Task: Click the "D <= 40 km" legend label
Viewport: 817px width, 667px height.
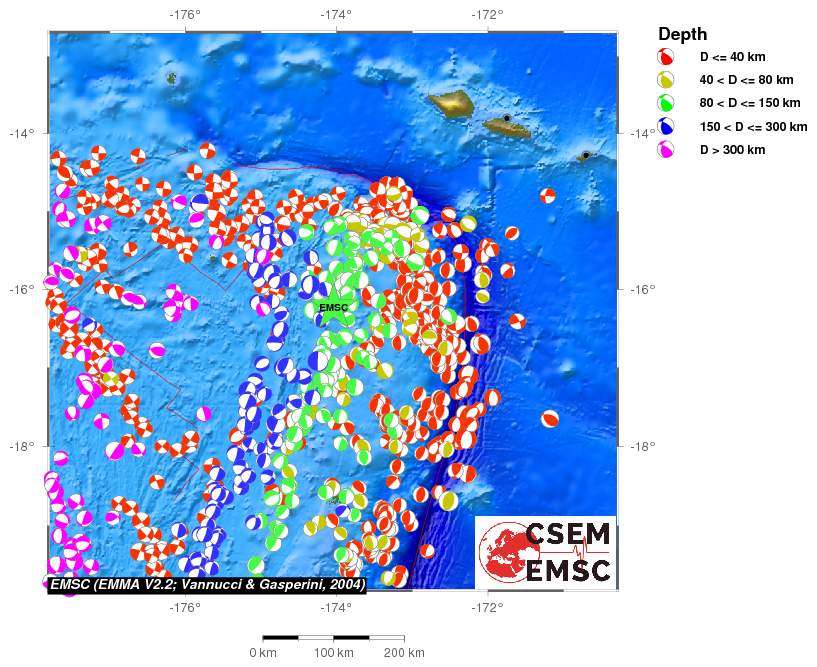Action: [x=731, y=57]
